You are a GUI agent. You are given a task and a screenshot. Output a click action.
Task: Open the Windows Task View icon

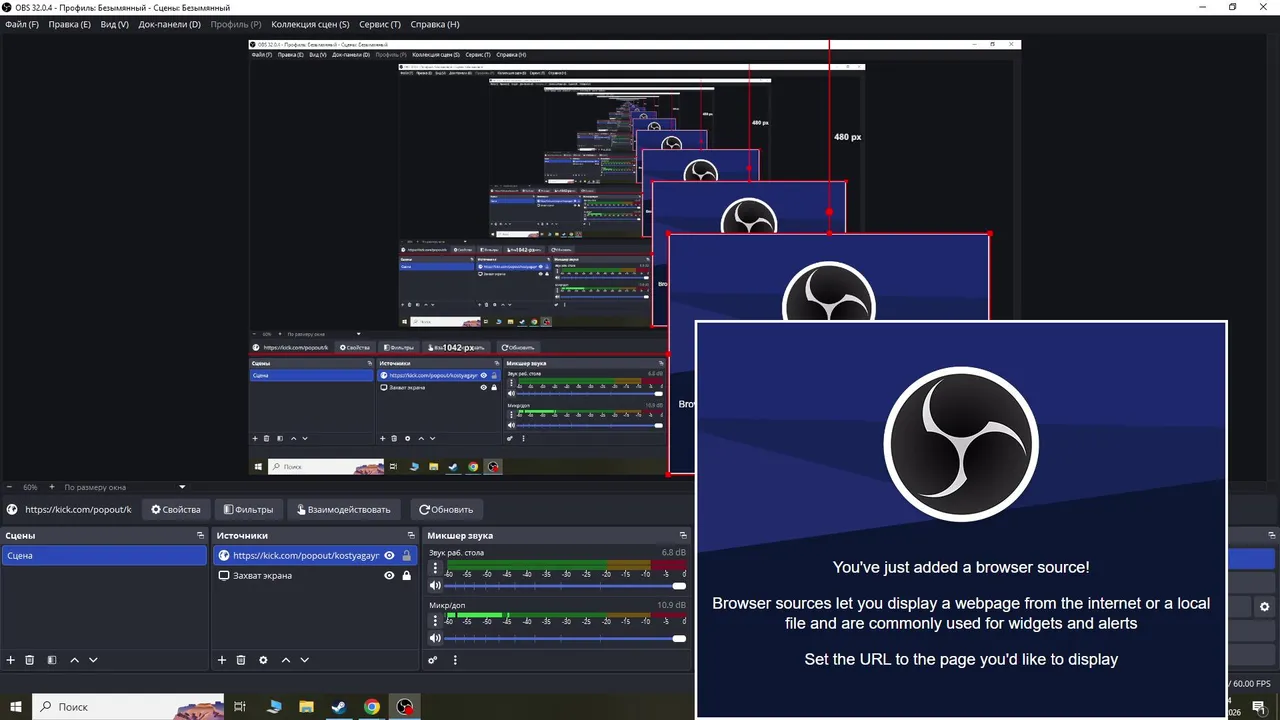(x=240, y=707)
